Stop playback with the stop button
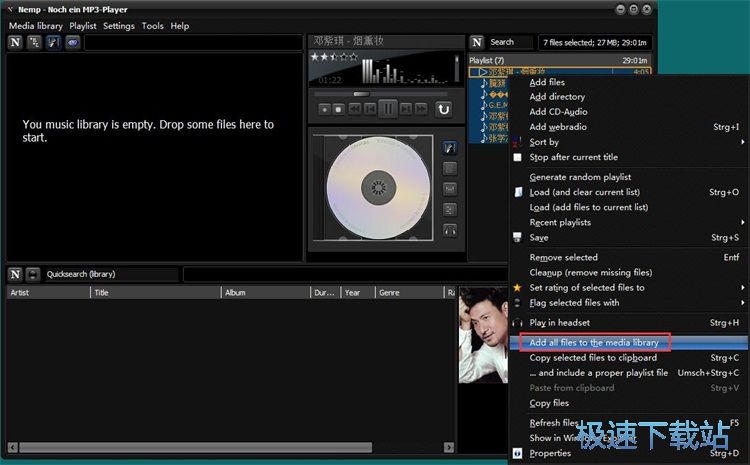 tap(338, 110)
